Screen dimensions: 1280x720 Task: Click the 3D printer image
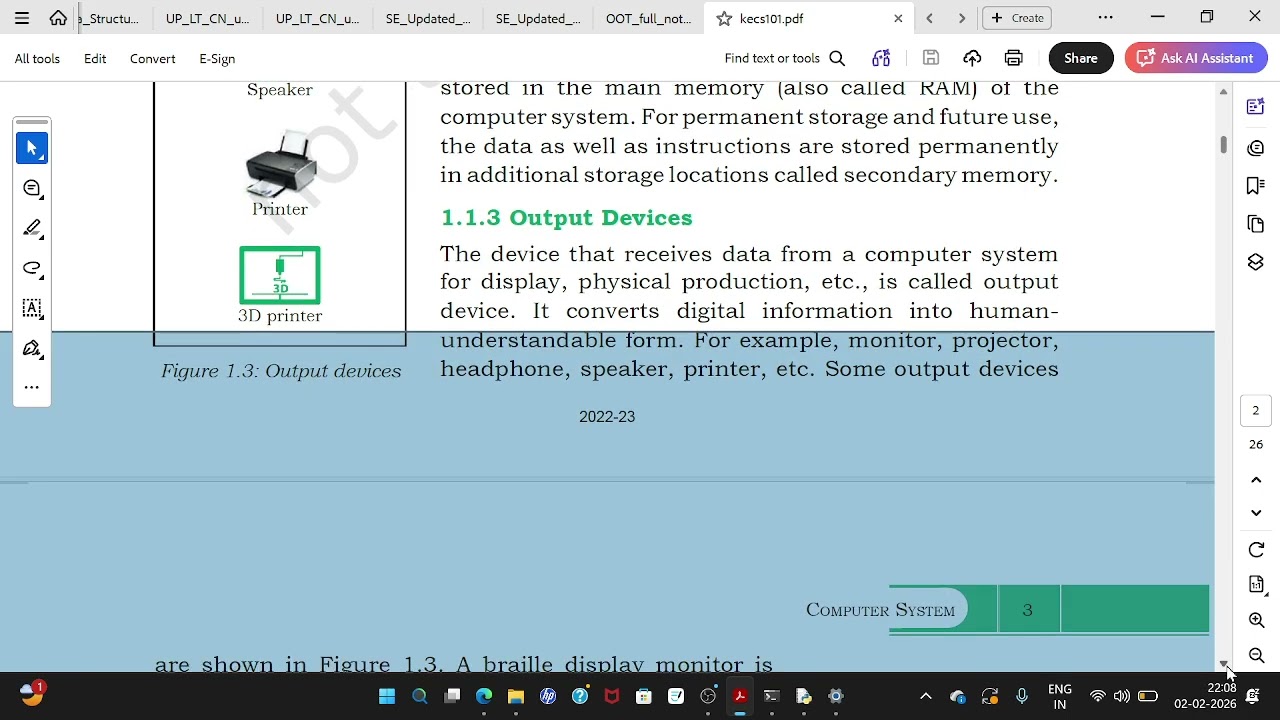280,275
